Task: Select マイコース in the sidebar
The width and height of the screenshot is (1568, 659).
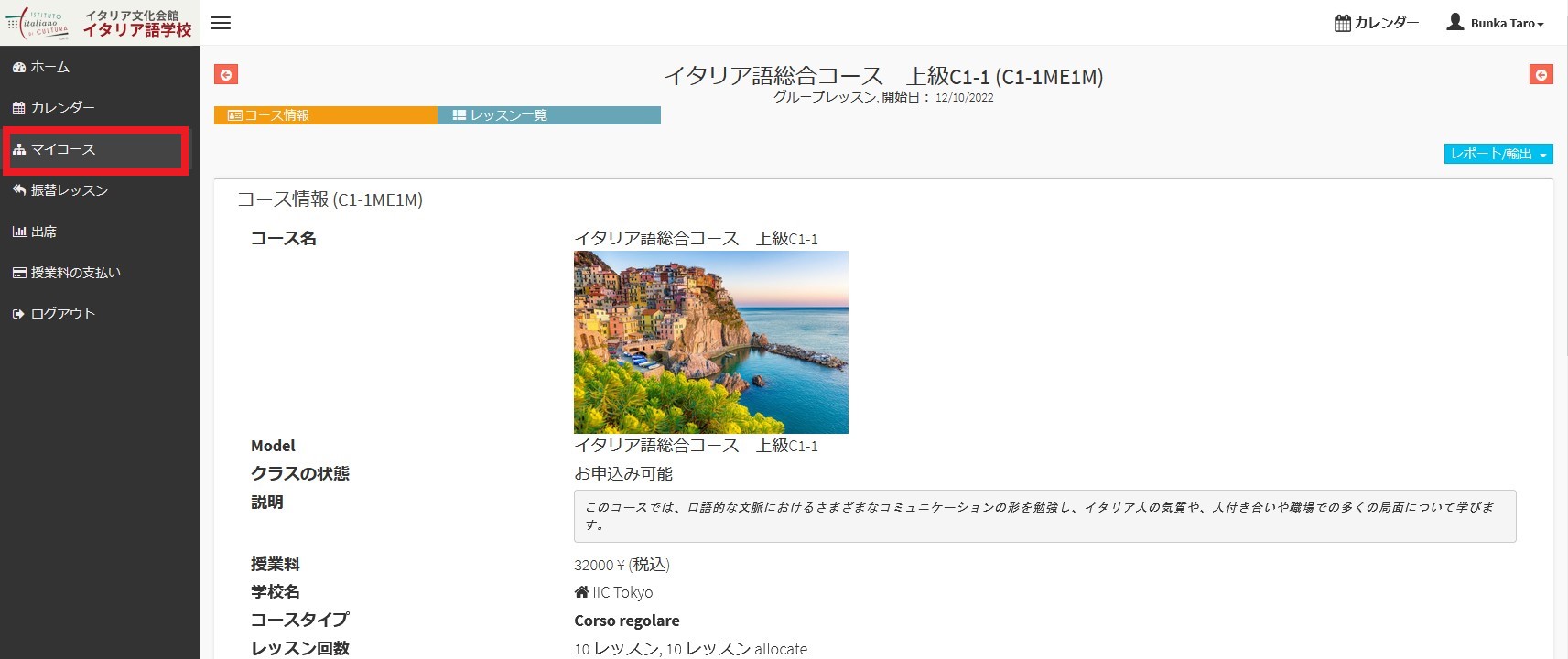Action: (62, 149)
